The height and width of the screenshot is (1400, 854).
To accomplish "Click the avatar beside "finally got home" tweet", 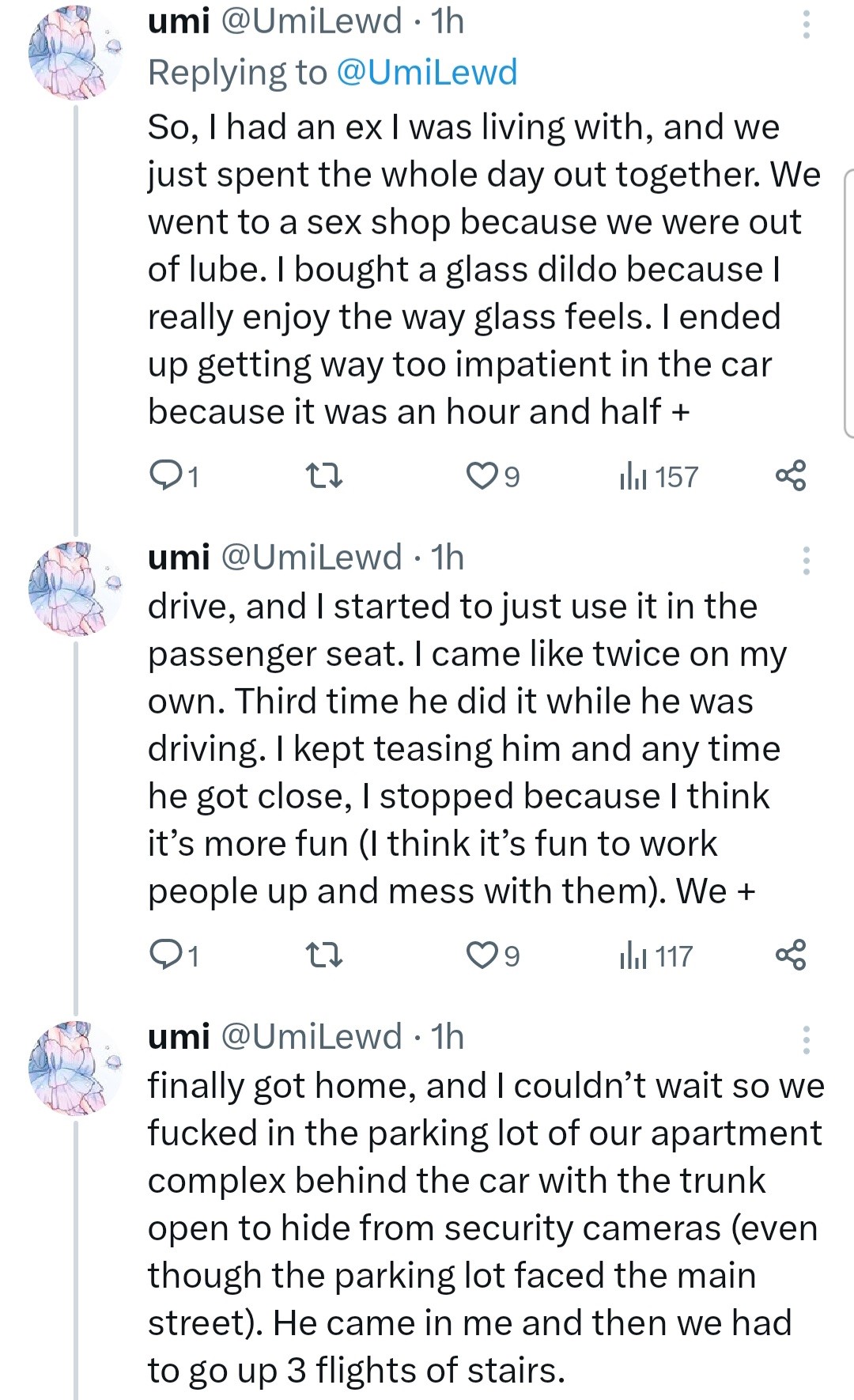I will click(74, 1068).
